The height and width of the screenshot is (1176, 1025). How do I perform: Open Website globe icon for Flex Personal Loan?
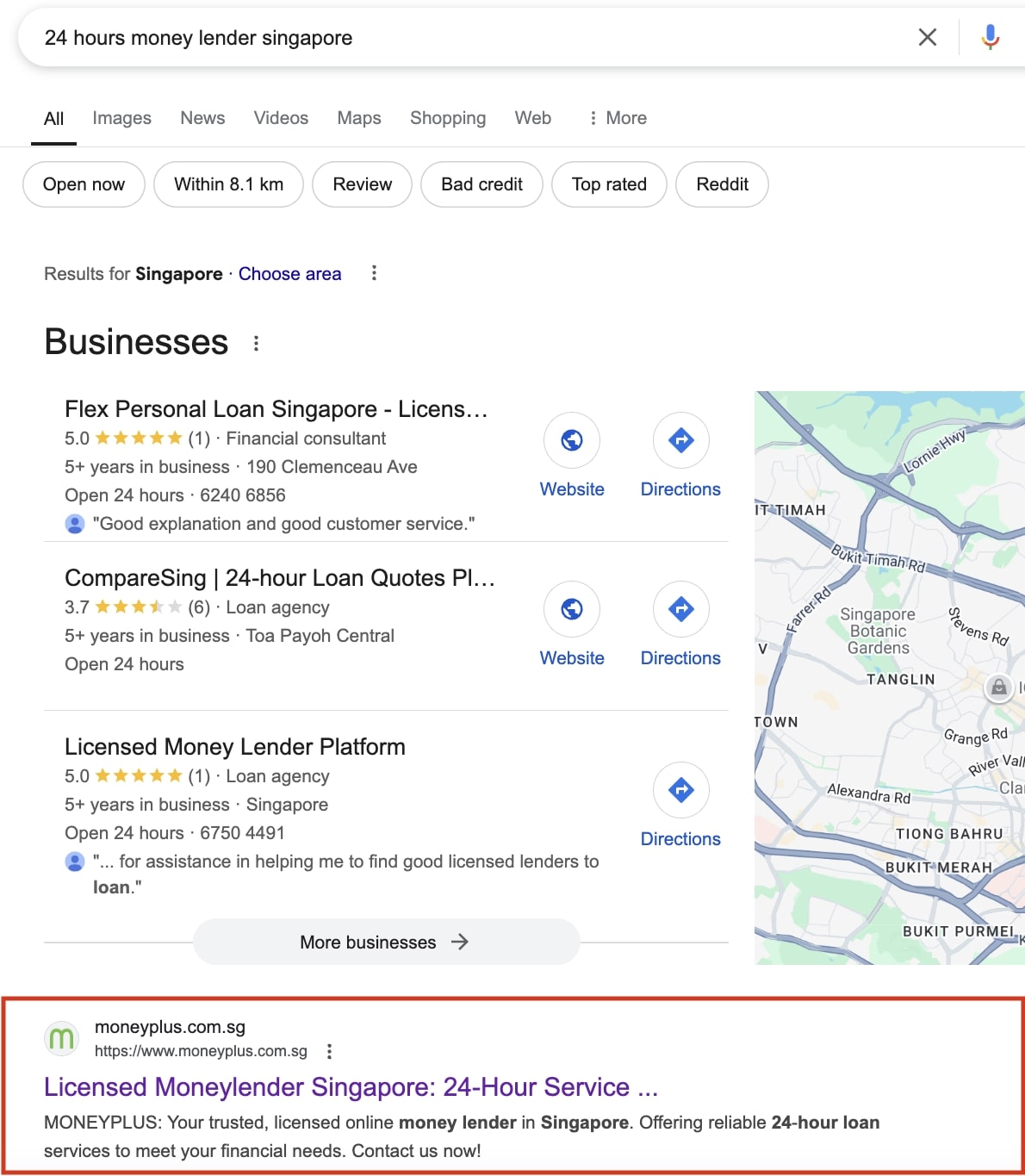click(572, 440)
